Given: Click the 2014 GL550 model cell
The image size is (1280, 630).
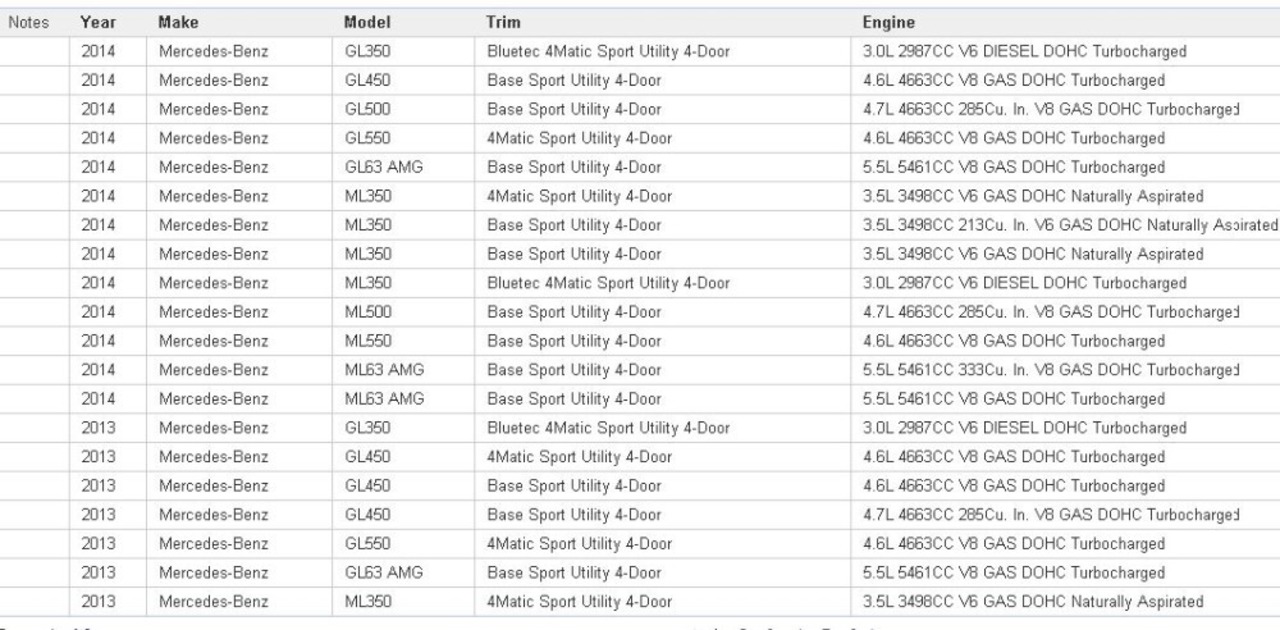Looking at the screenshot, I should pyautogui.click(x=366, y=138).
